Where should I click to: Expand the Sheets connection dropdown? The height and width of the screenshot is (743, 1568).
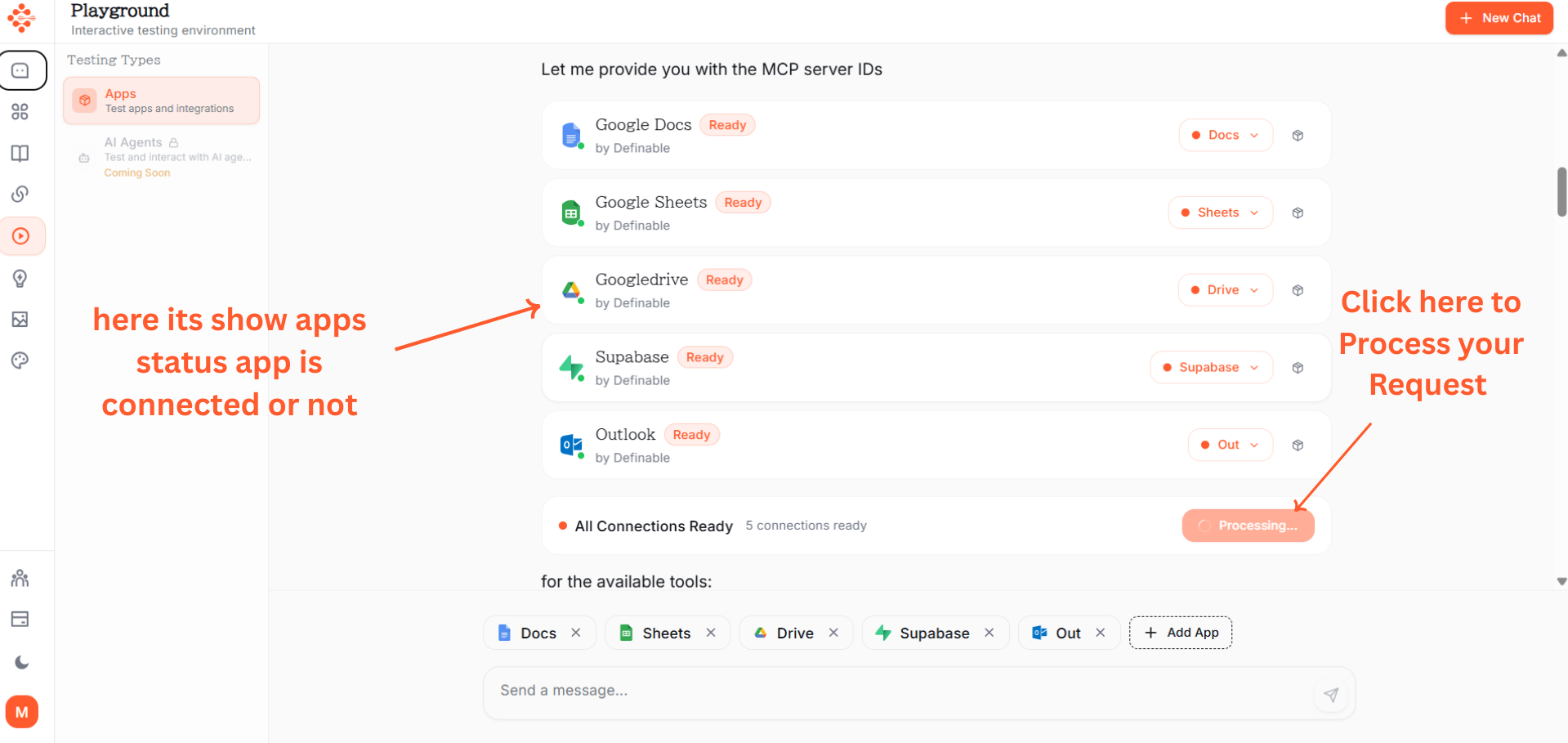1221,213
